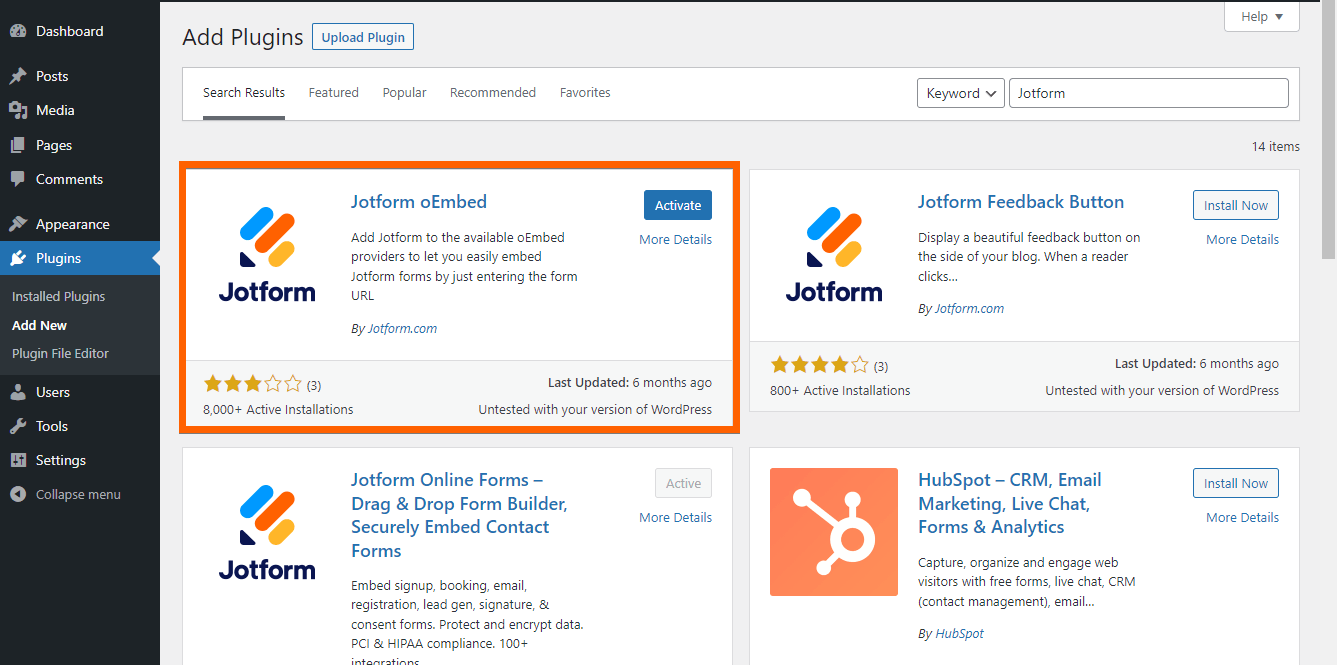The image size is (1337, 665).
Task: Open More Details for HubSpot plugin
Action: click(x=1242, y=517)
